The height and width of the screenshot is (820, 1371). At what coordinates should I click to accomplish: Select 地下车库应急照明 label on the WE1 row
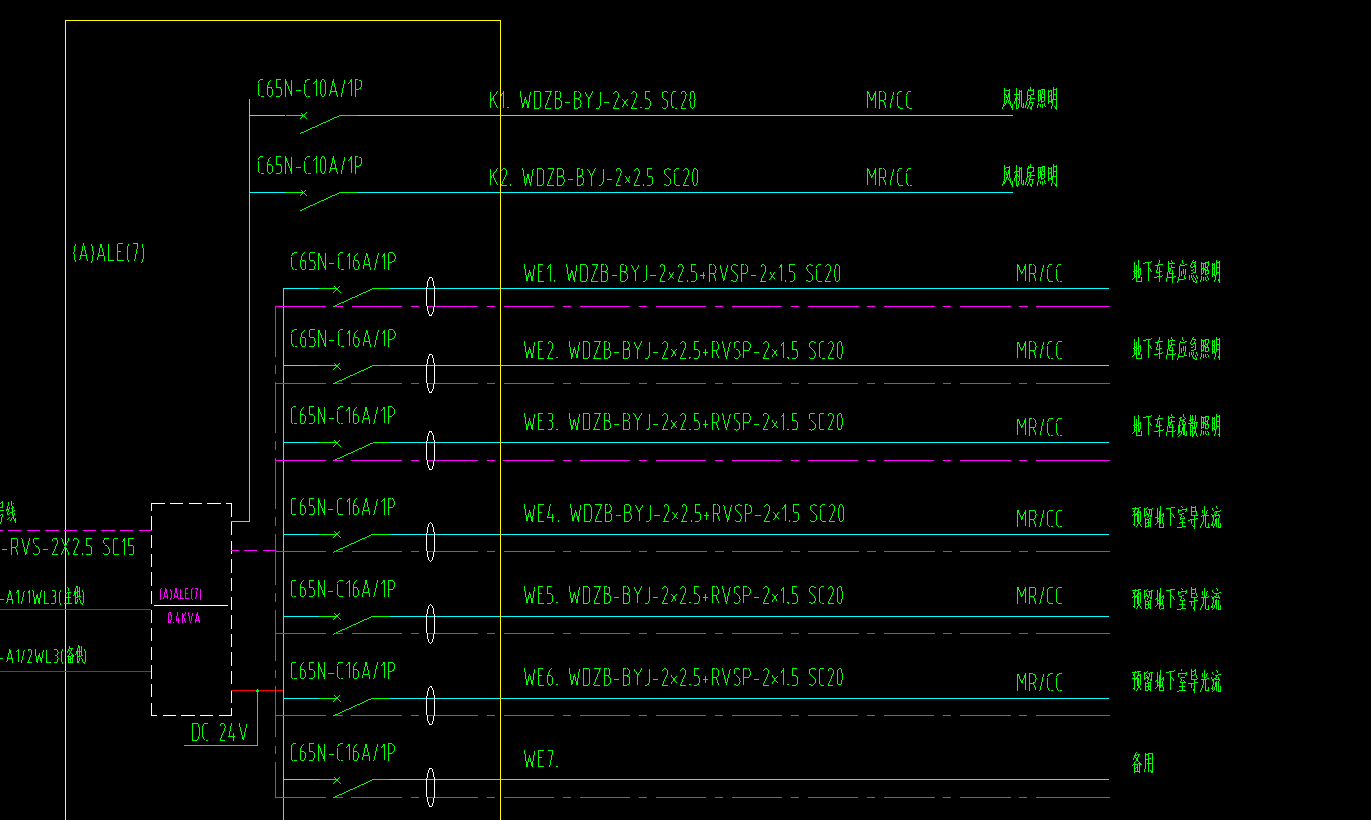(x=1176, y=272)
